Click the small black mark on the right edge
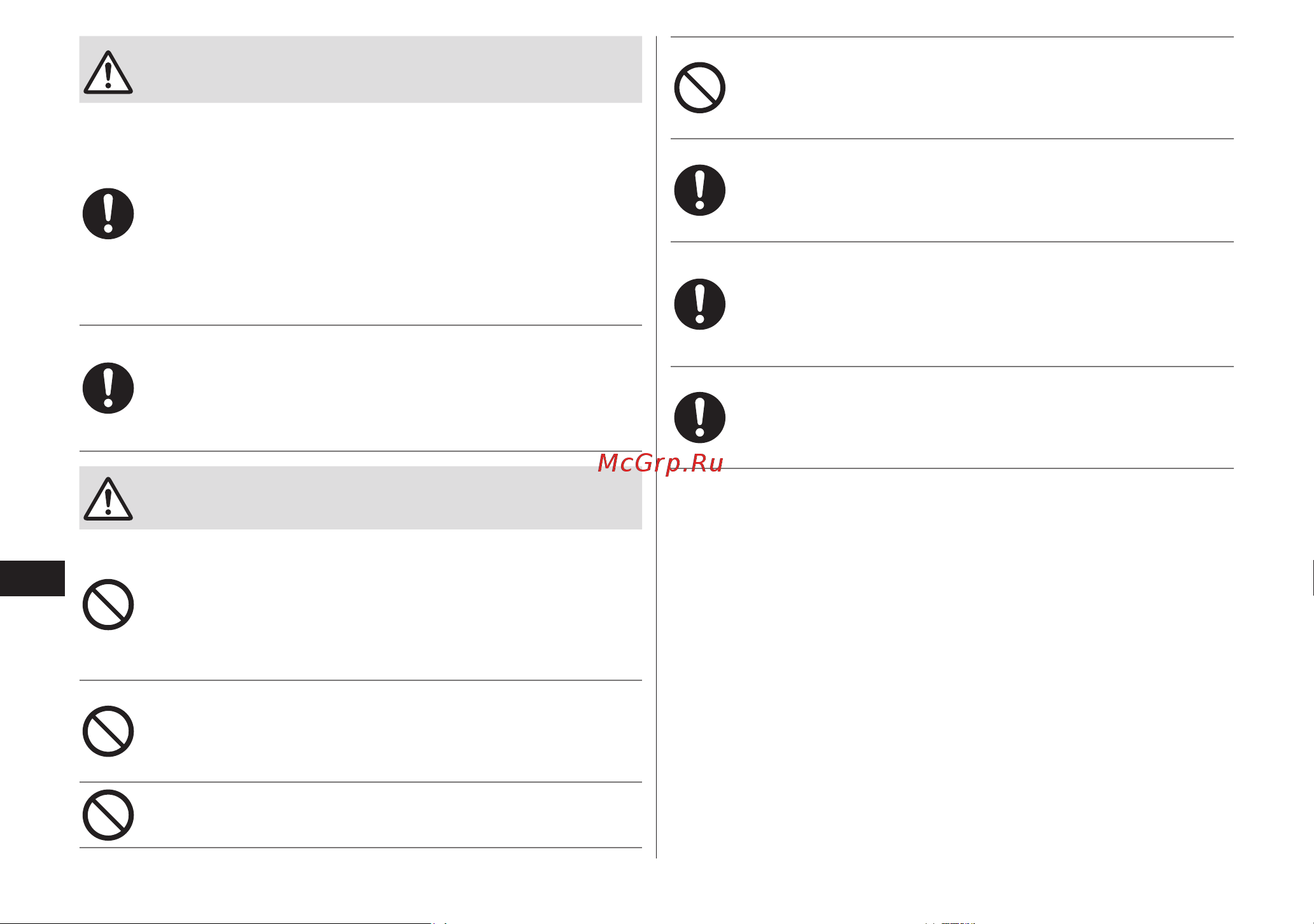 coord(1313,578)
